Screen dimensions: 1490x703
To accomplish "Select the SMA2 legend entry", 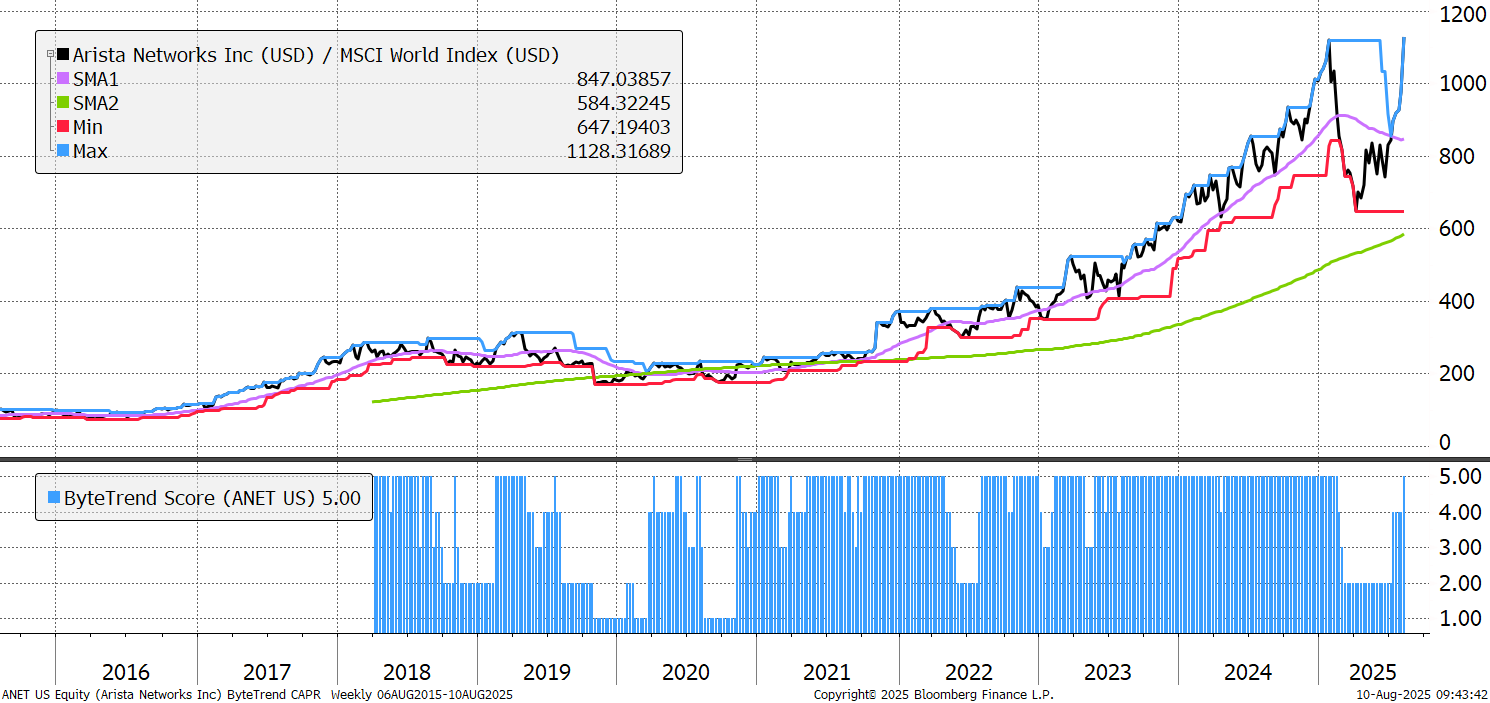I will click(x=98, y=103).
